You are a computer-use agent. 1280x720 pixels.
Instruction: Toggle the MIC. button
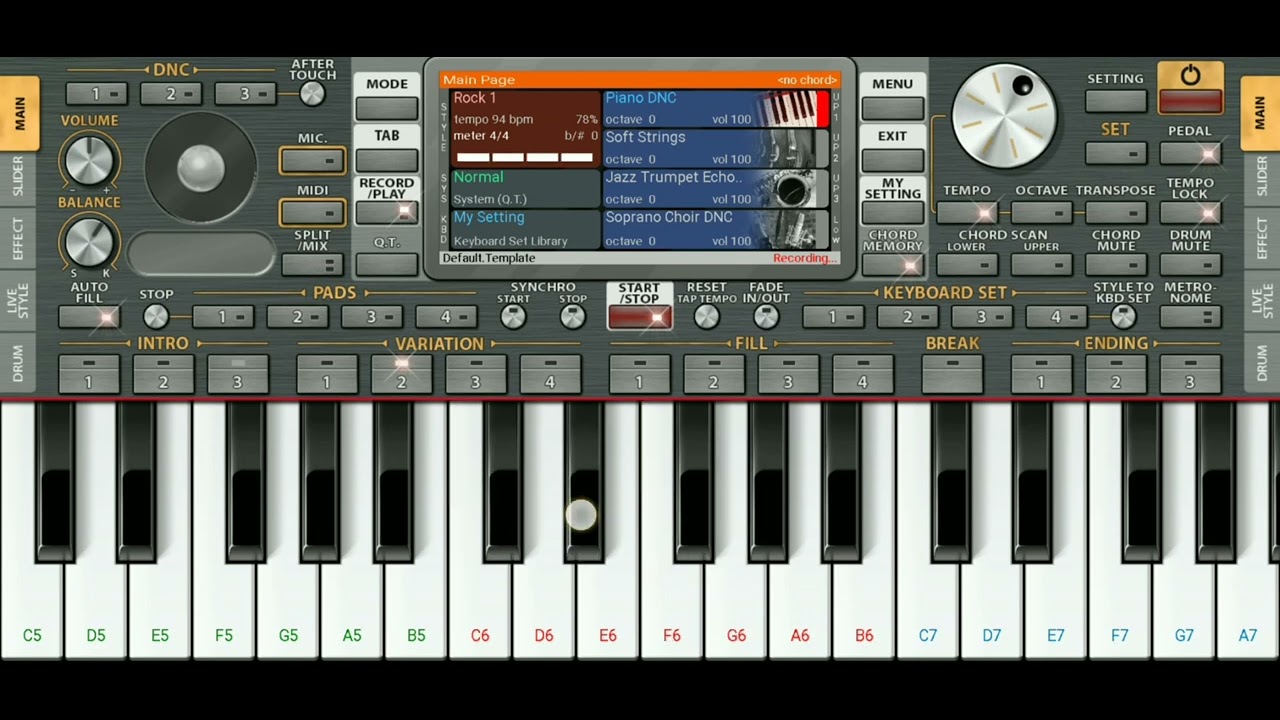313,160
